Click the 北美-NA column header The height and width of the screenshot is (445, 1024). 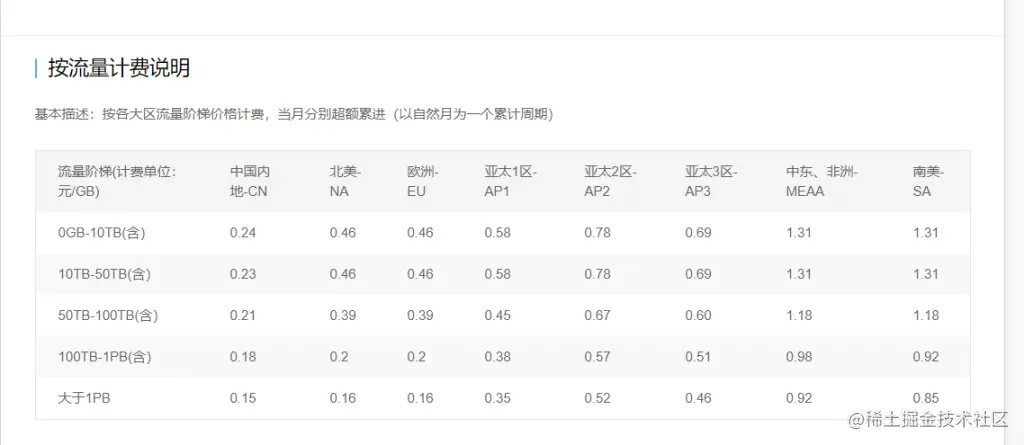pyautogui.click(x=345, y=182)
